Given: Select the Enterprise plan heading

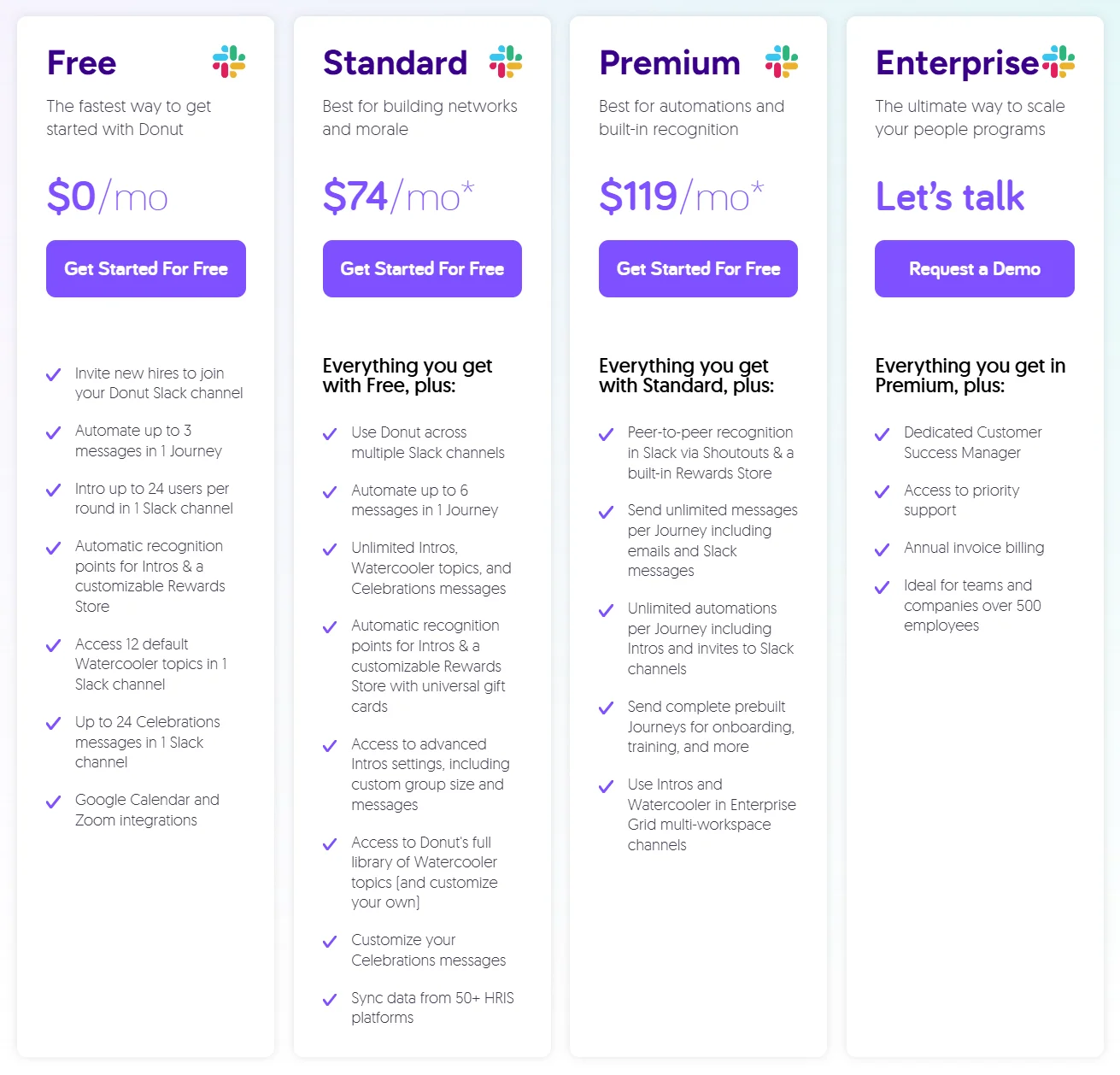Looking at the screenshot, I should (x=957, y=63).
